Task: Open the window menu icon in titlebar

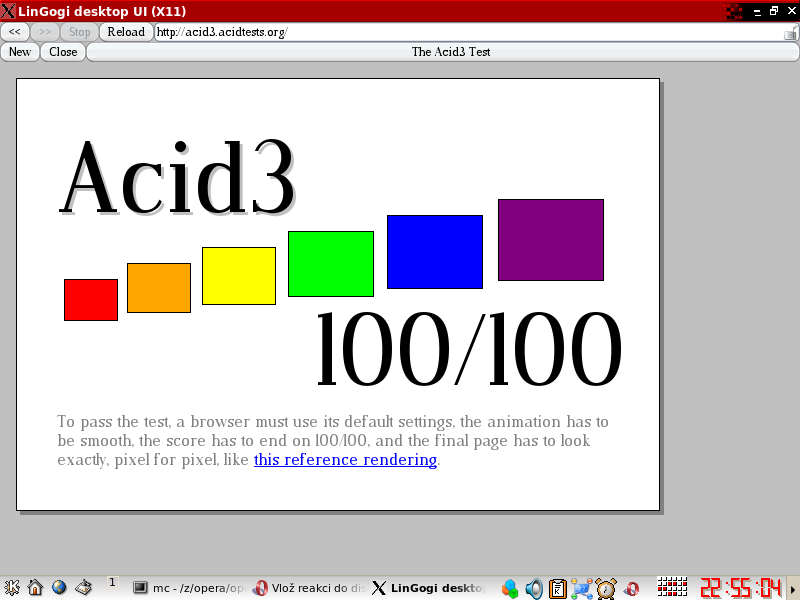Action: (8, 11)
